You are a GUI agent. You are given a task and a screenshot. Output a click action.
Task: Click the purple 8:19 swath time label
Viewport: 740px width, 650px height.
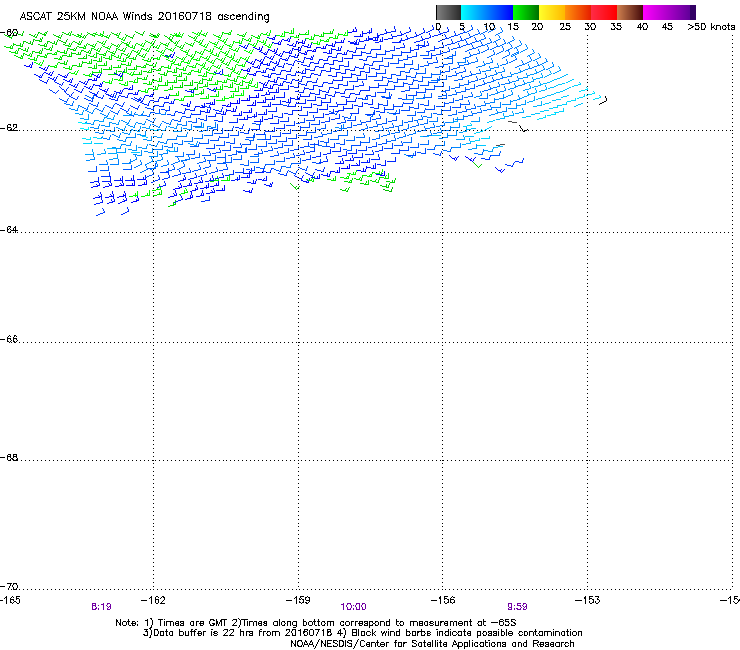click(x=101, y=607)
